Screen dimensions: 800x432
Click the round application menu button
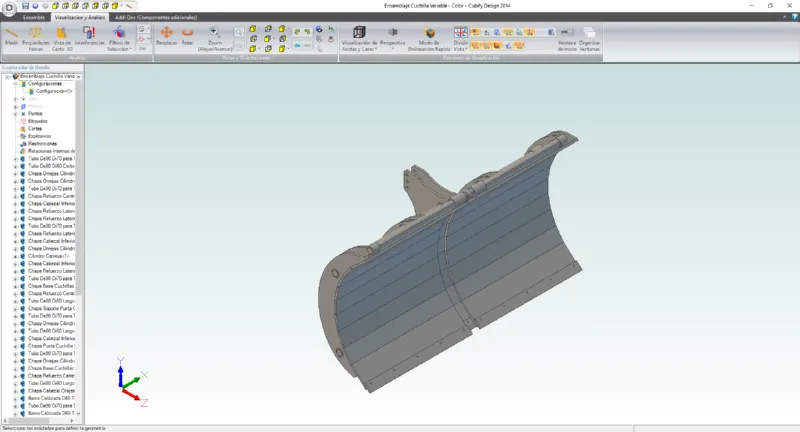(x=9, y=9)
